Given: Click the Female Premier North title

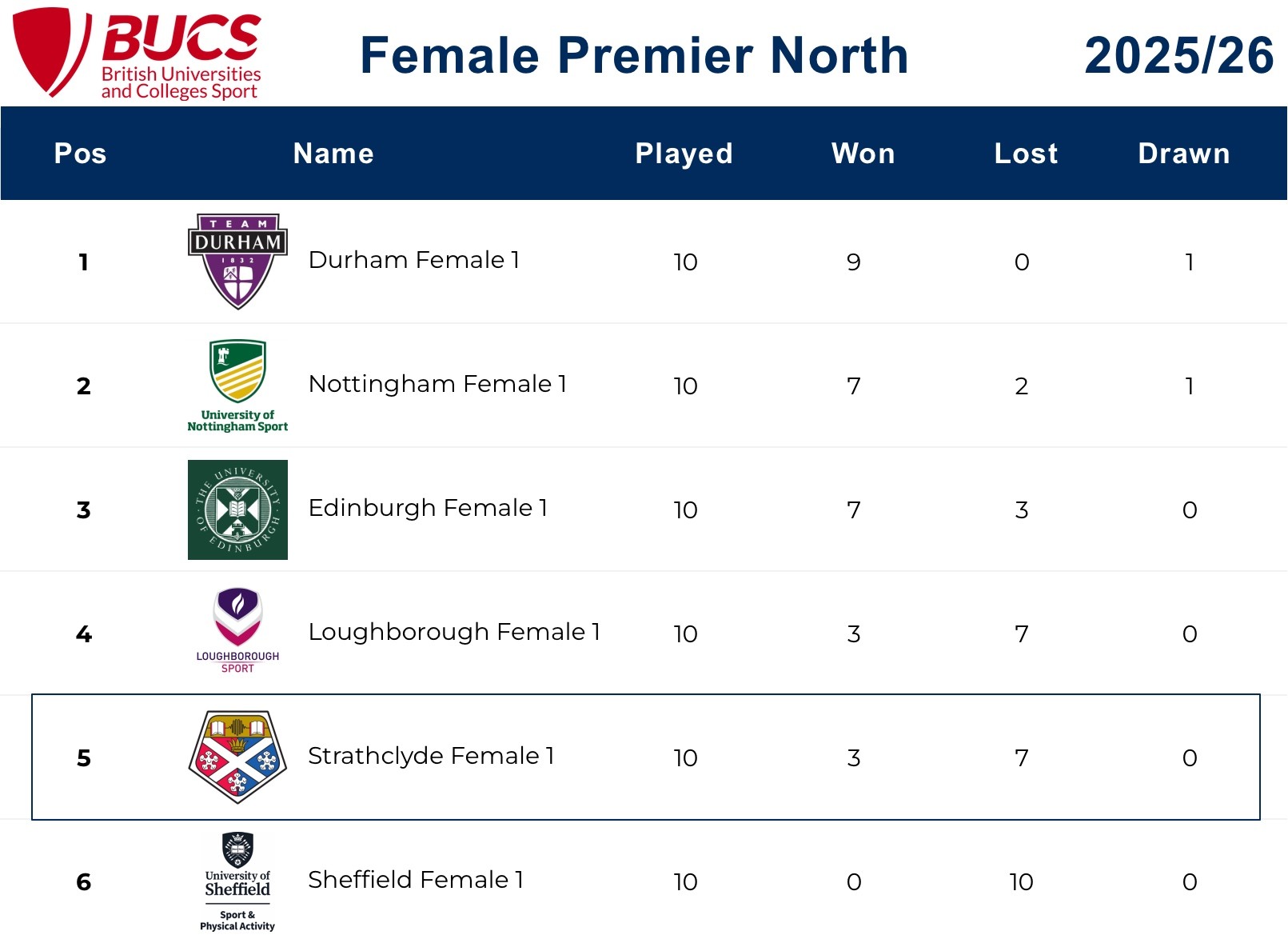Looking at the screenshot, I should pos(634,55).
